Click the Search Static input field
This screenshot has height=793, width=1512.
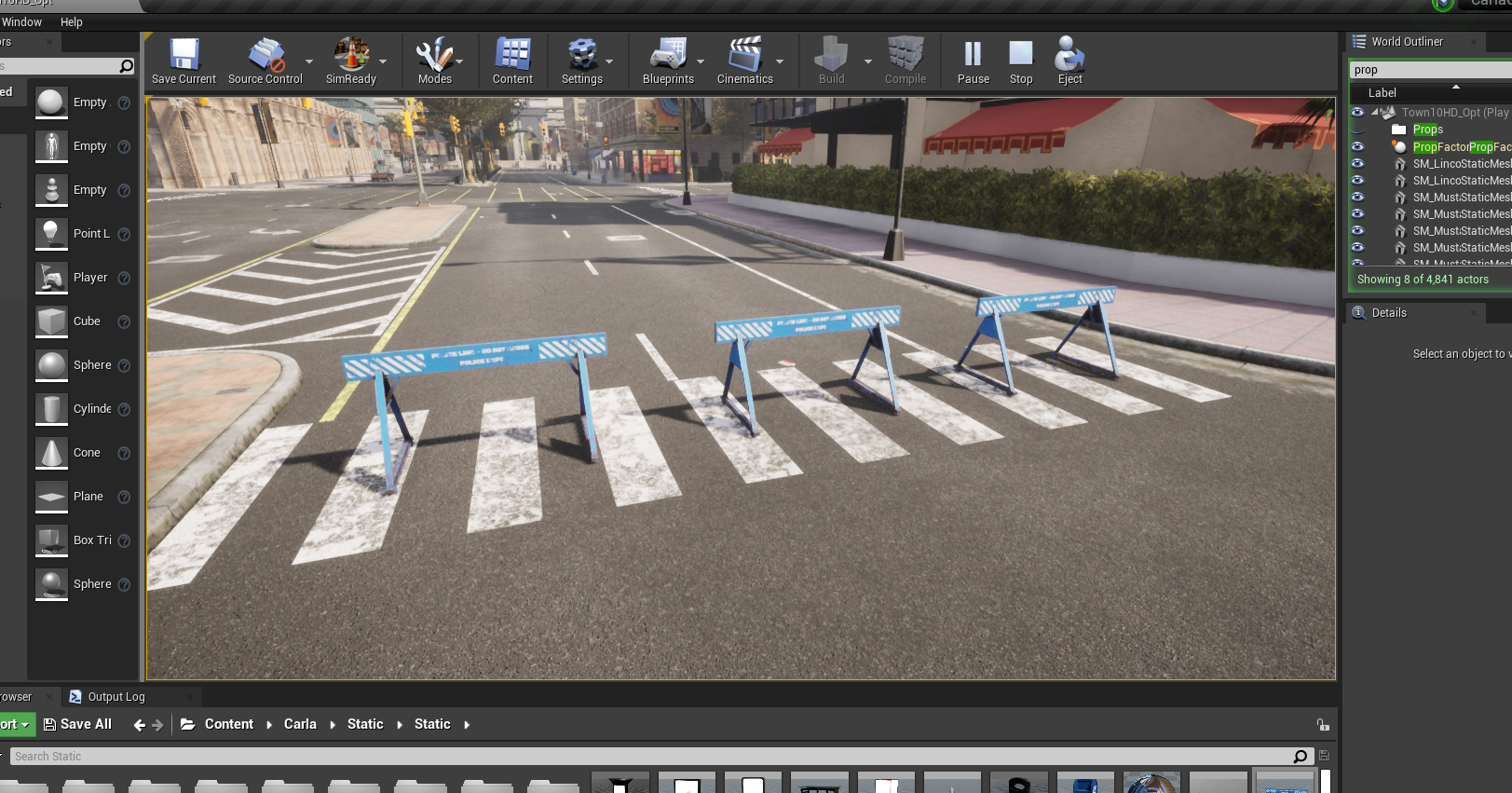[x=652, y=756]
